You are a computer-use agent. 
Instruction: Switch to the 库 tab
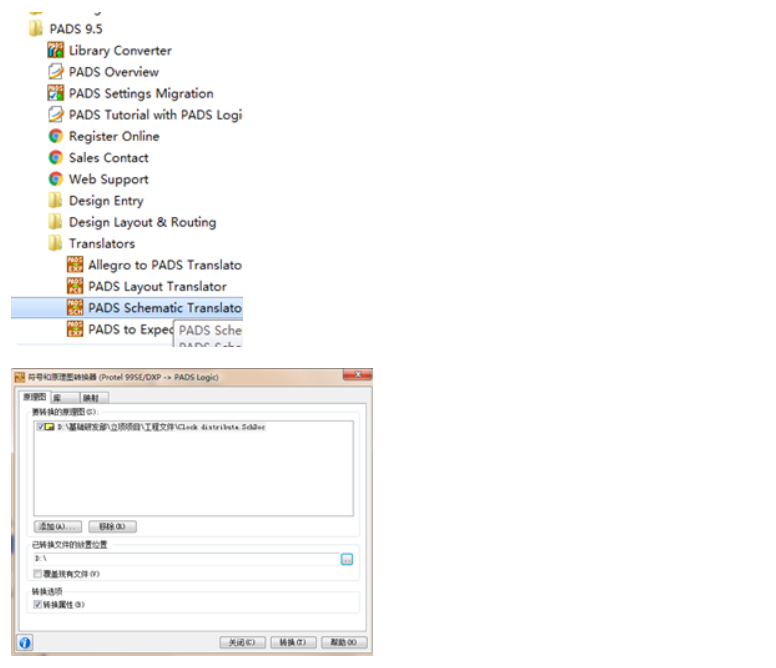pyautogui.click(x=64, y=398)
